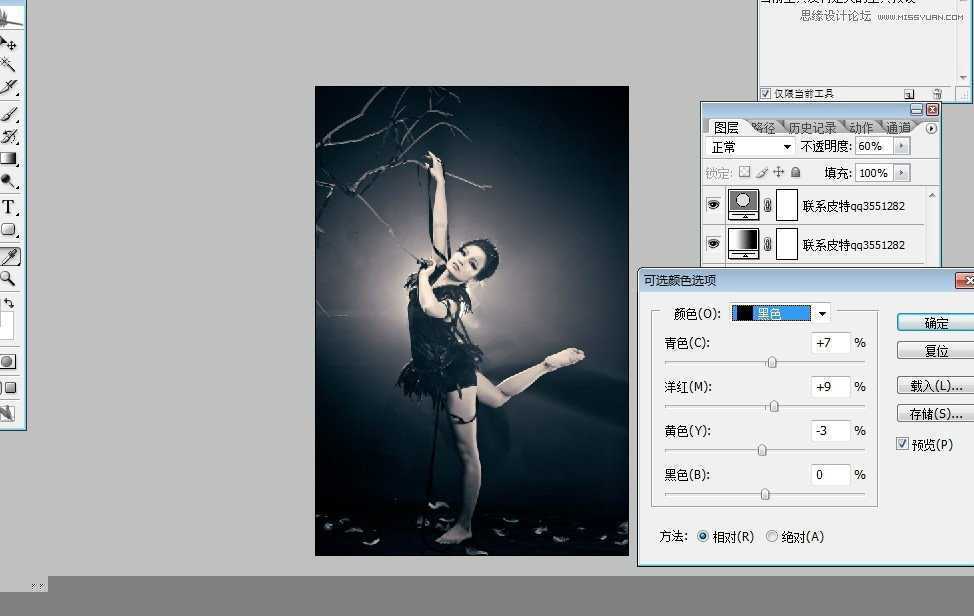Open the 不透明度 opacity slider arrow
This screenshot has width=974, height=616.
[x=901, y=146]
